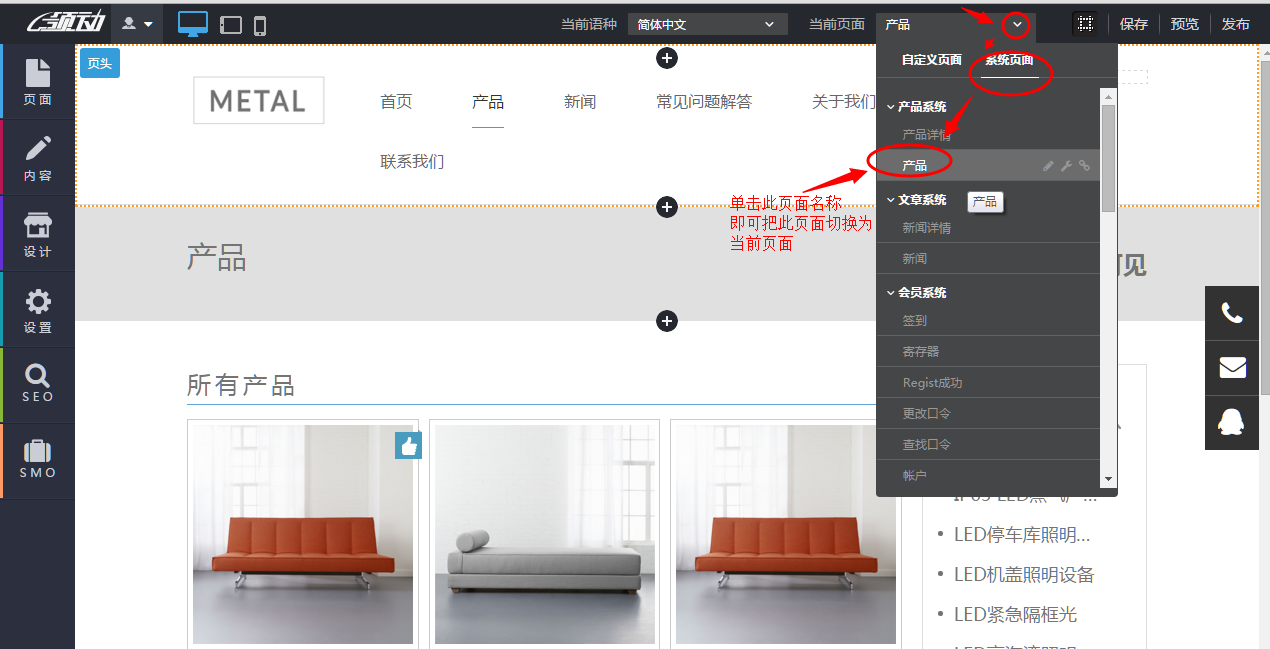This screenshot has height=649, width=1270.
Task: Select the 内容 (Content) sidebar icon
Action: [37, 157]
